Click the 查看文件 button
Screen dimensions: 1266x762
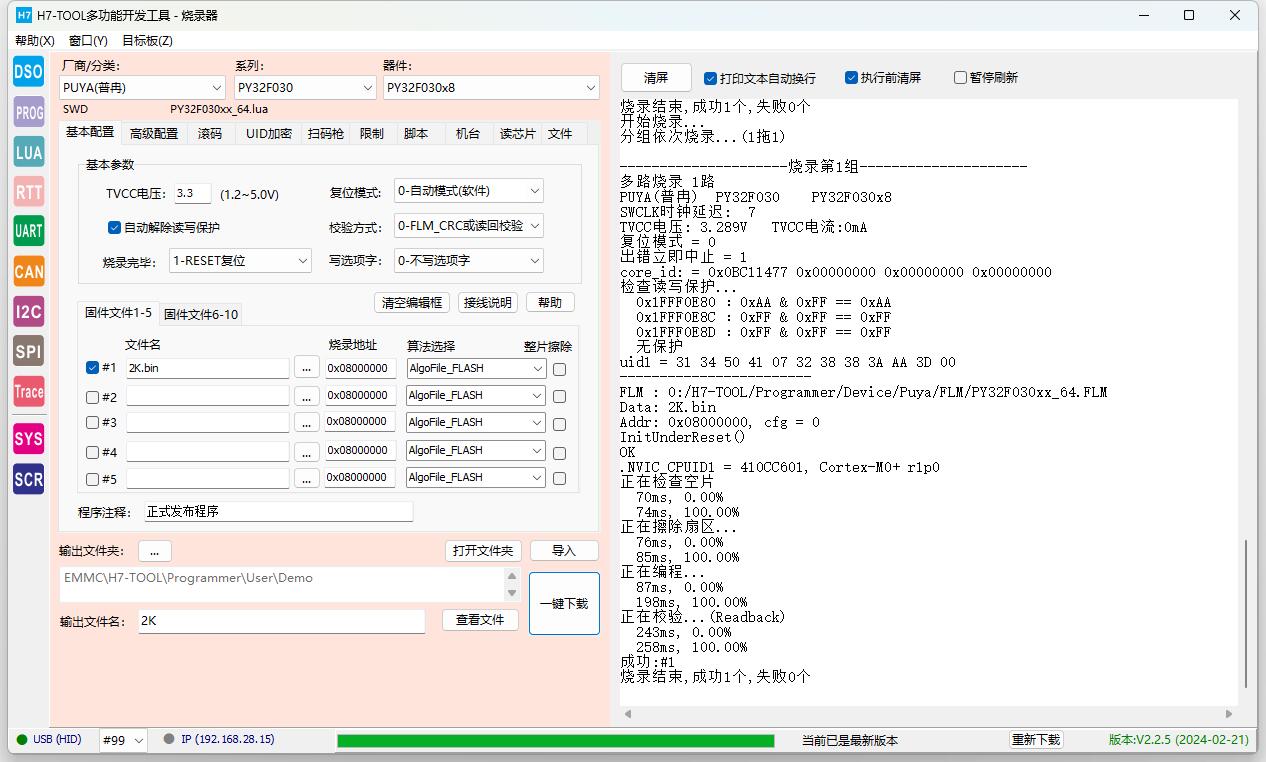pyautogui.click(x=480, y=620)
